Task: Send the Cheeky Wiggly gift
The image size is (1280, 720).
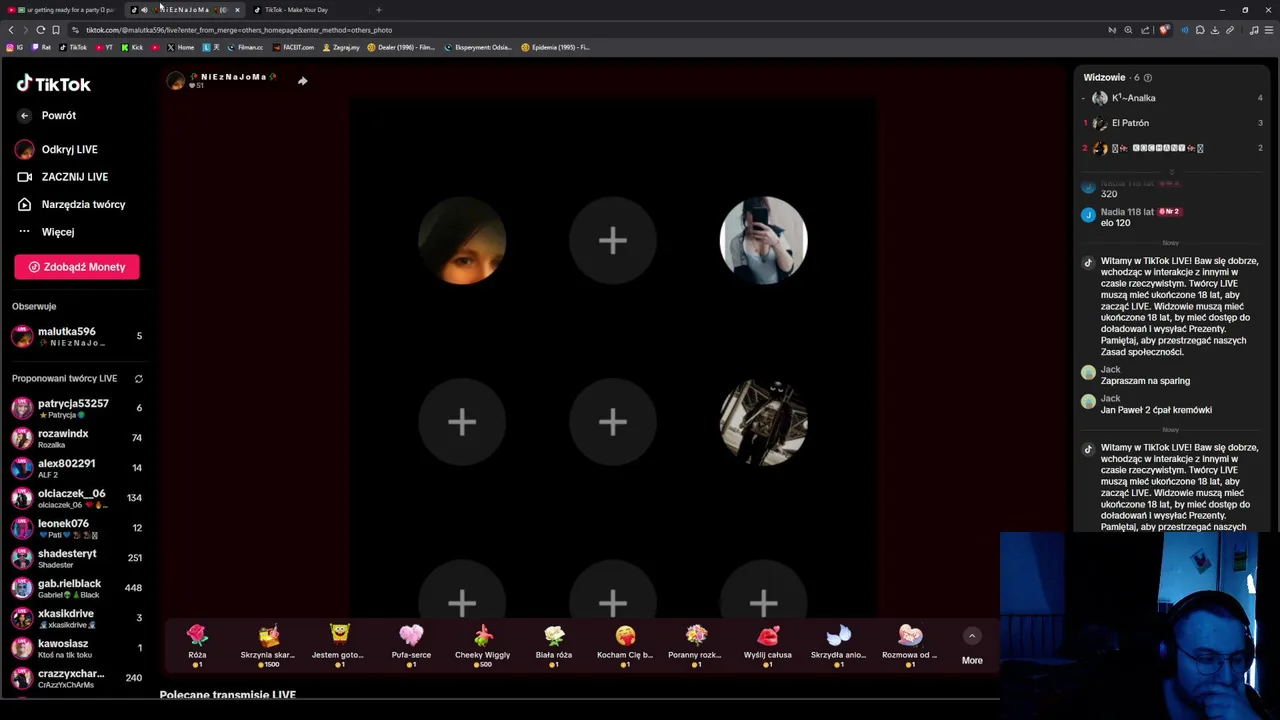Action: [x=483, y=645]
